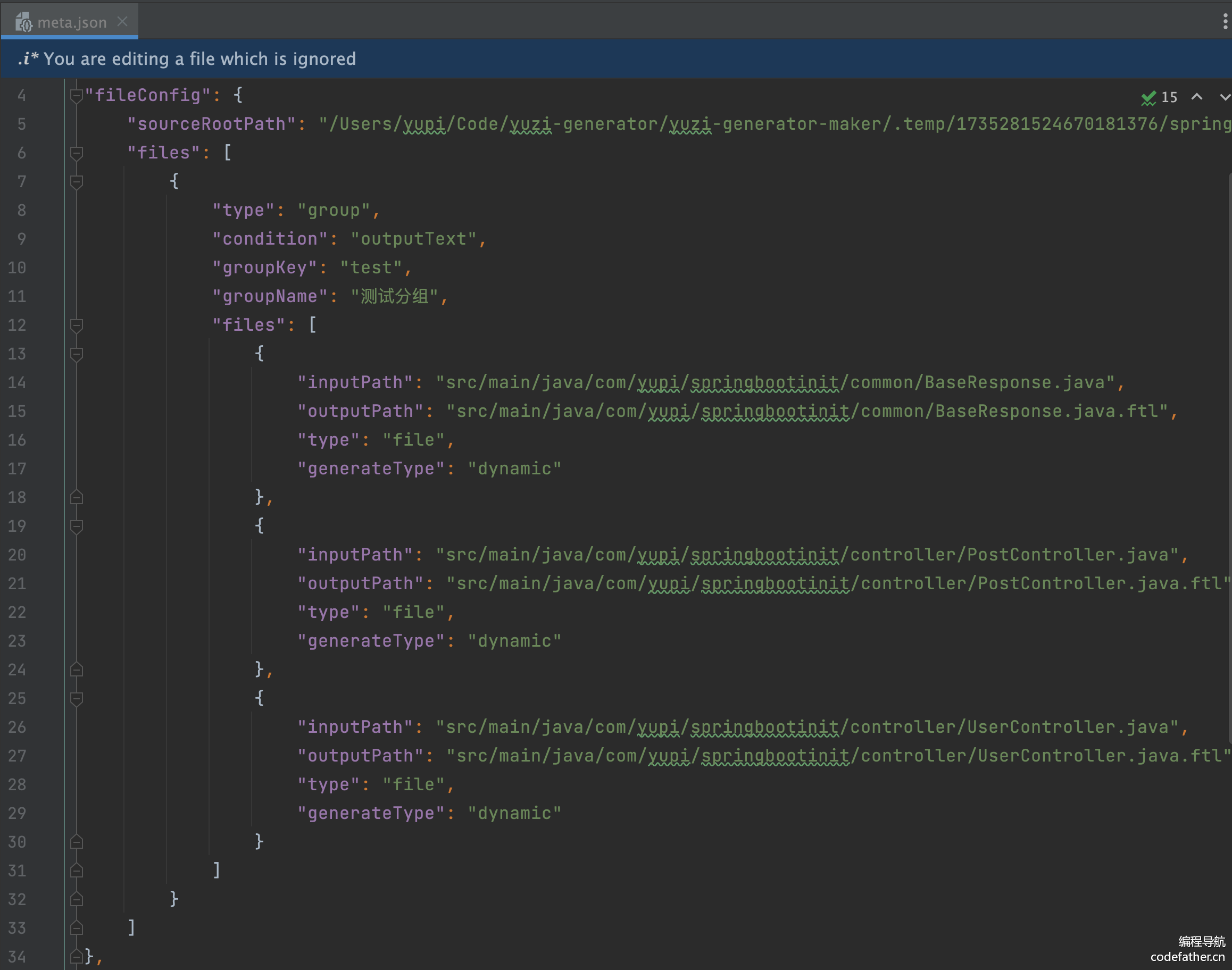Open the tab options kebab menu
This screenshot has height=970, width=1232.
(x=1225, y=22)
